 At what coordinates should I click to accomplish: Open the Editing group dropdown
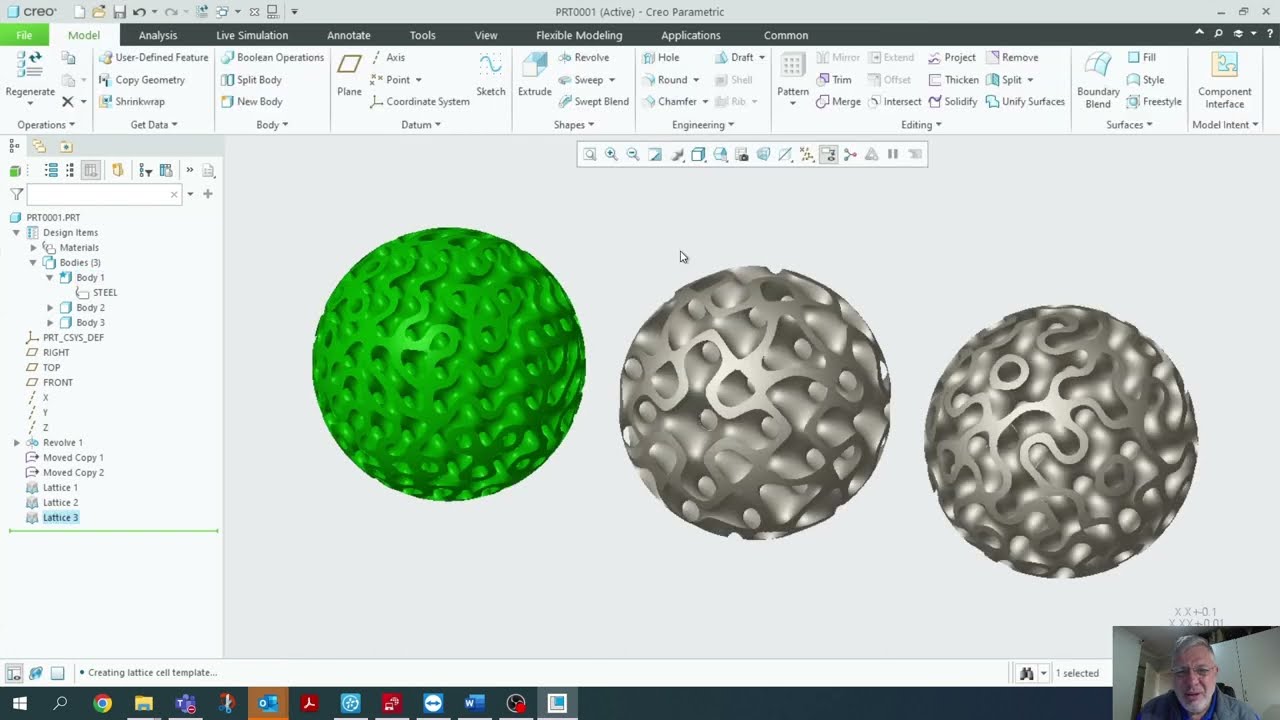click(921, 125)
